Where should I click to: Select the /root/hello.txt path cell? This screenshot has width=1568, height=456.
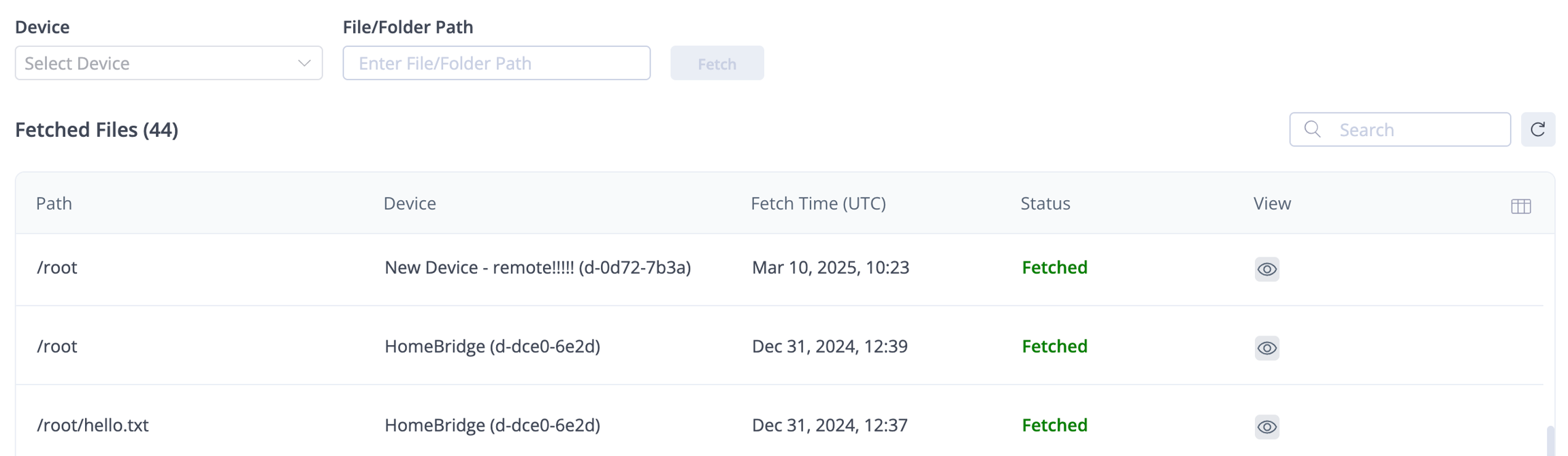(93, 425)
